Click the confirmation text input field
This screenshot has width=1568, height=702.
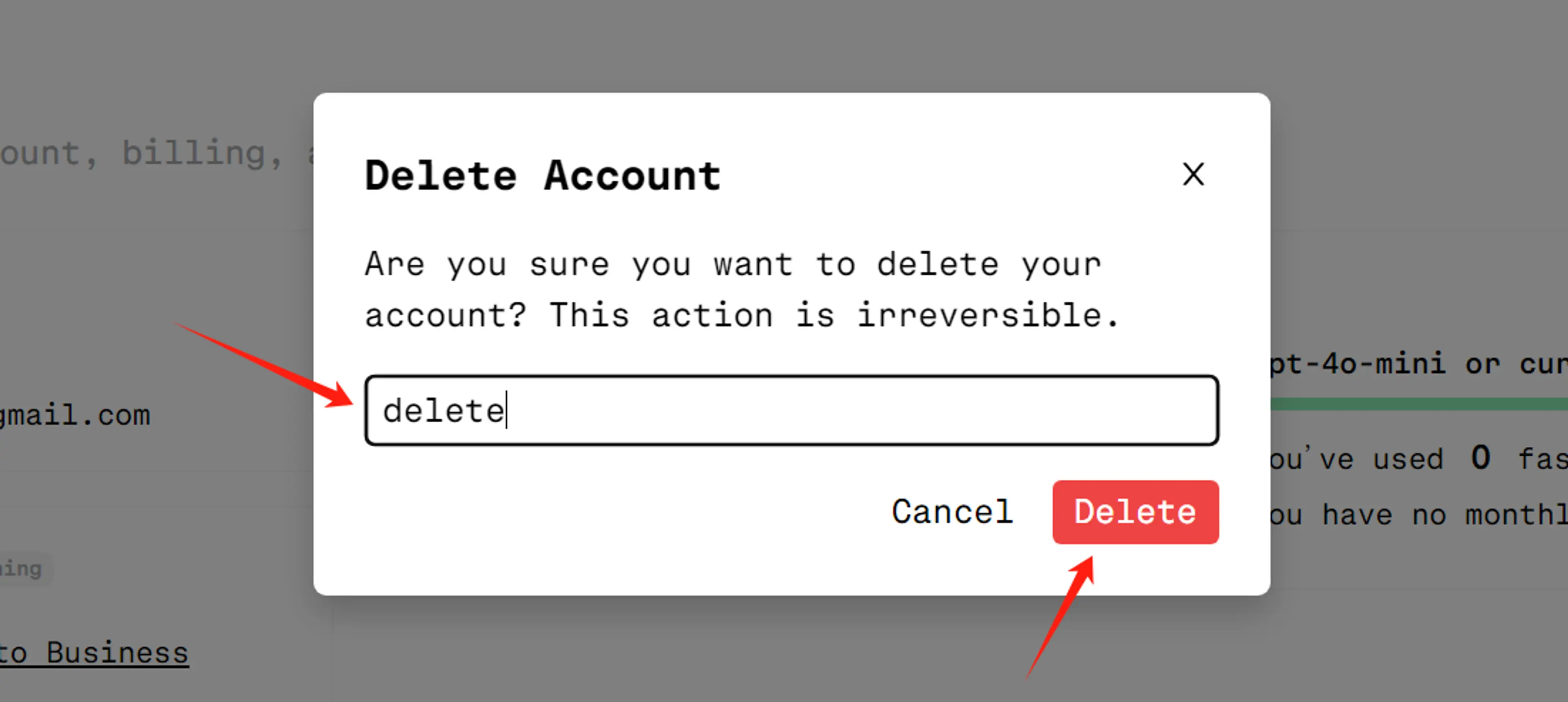click(791, 411)
